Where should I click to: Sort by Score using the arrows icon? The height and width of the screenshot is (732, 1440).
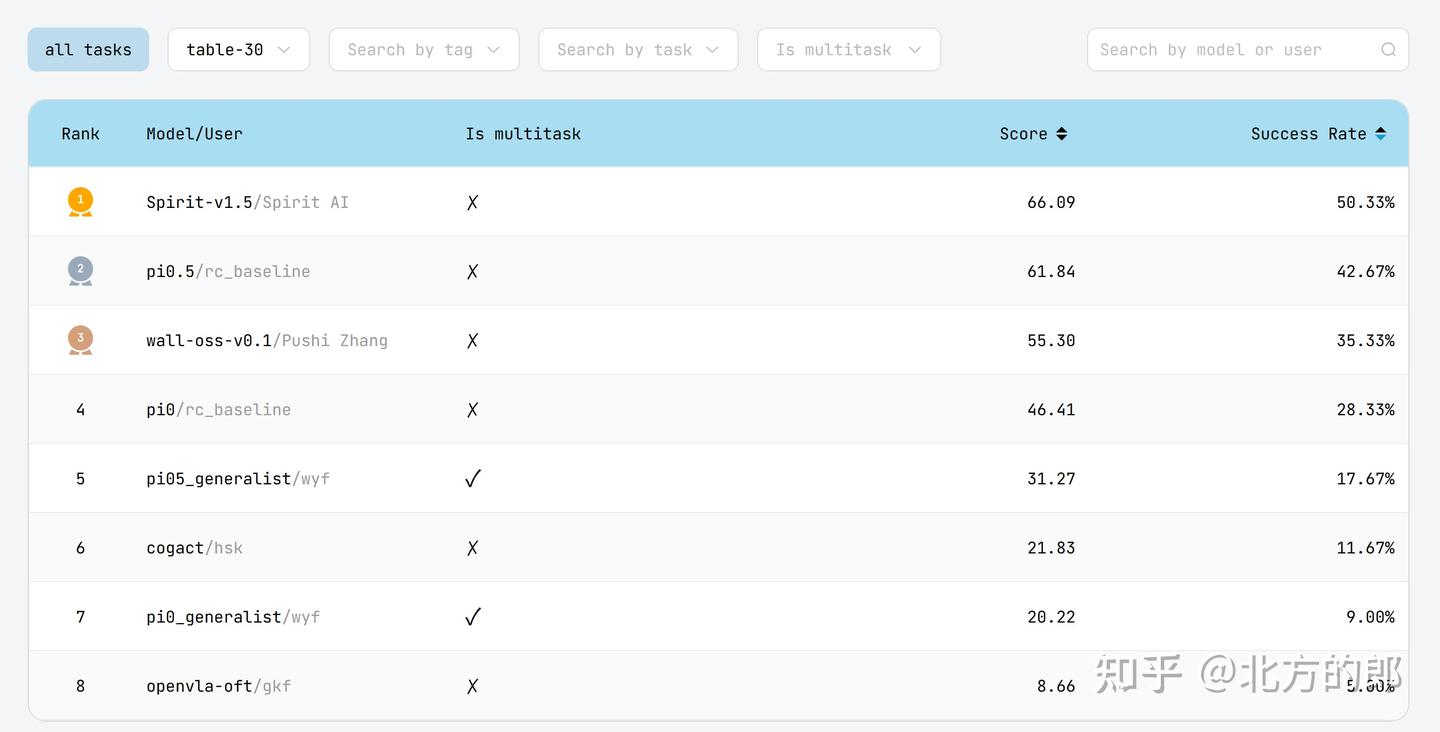1062,134
